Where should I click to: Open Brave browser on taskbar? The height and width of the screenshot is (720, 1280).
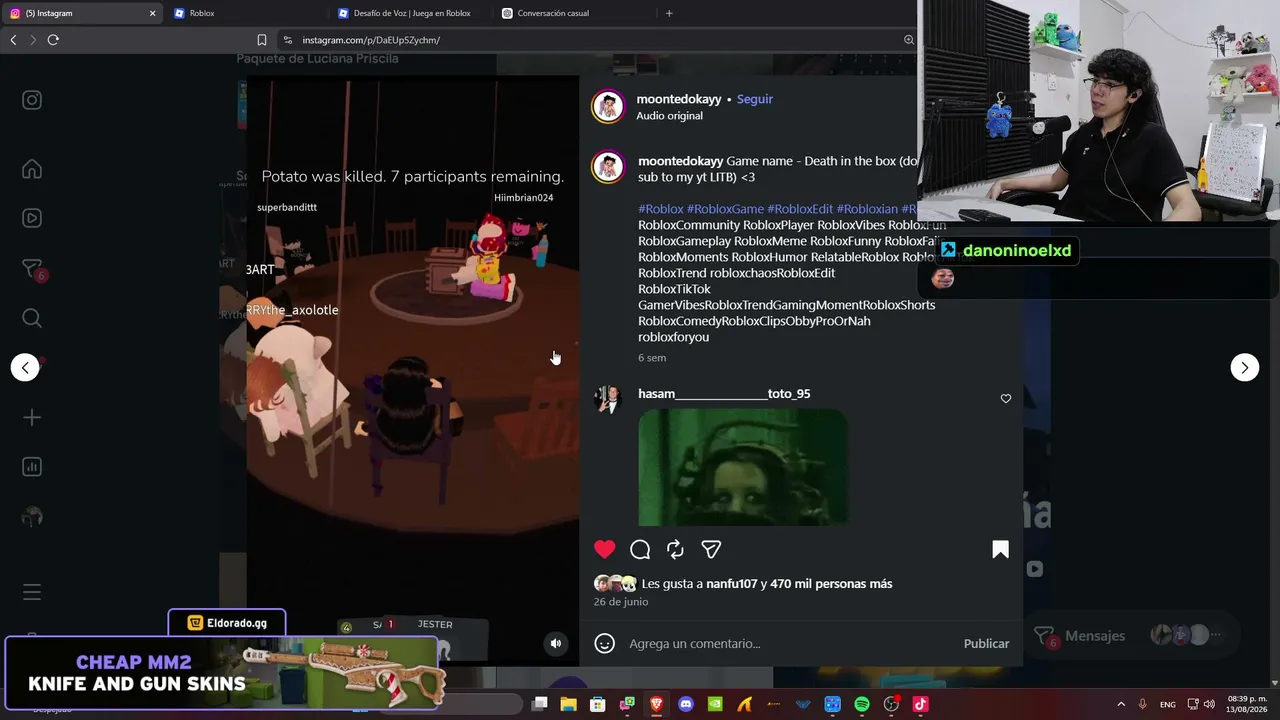point(656,704)
